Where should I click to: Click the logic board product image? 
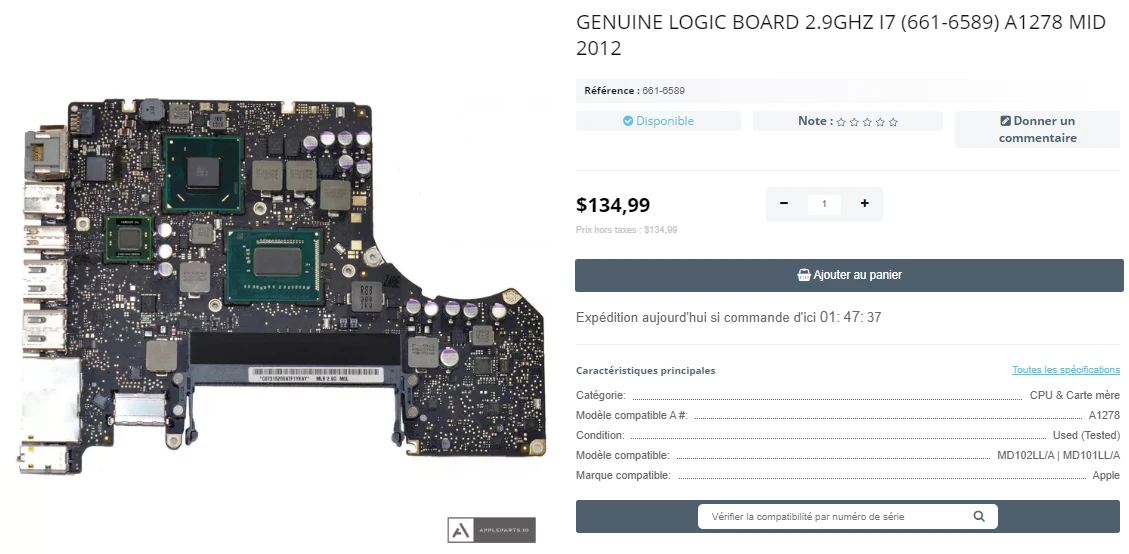click(281, 285)
